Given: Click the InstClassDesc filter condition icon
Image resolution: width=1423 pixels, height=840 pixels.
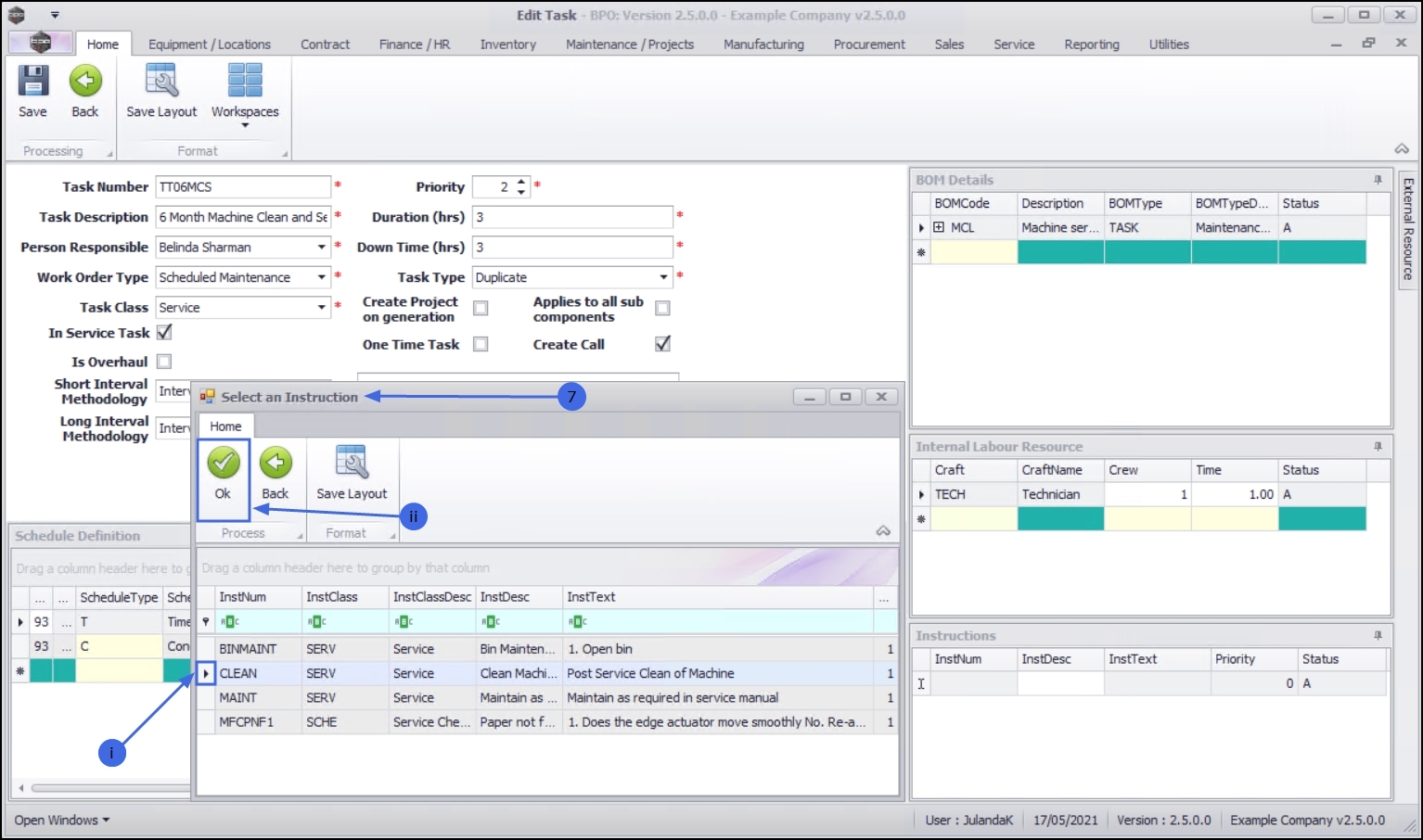Looking at the screenshot, I should 404,622.
